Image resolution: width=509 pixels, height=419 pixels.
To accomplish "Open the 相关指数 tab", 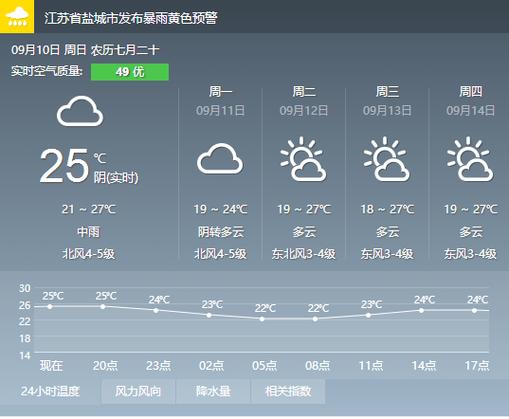I will pos(288,391).
